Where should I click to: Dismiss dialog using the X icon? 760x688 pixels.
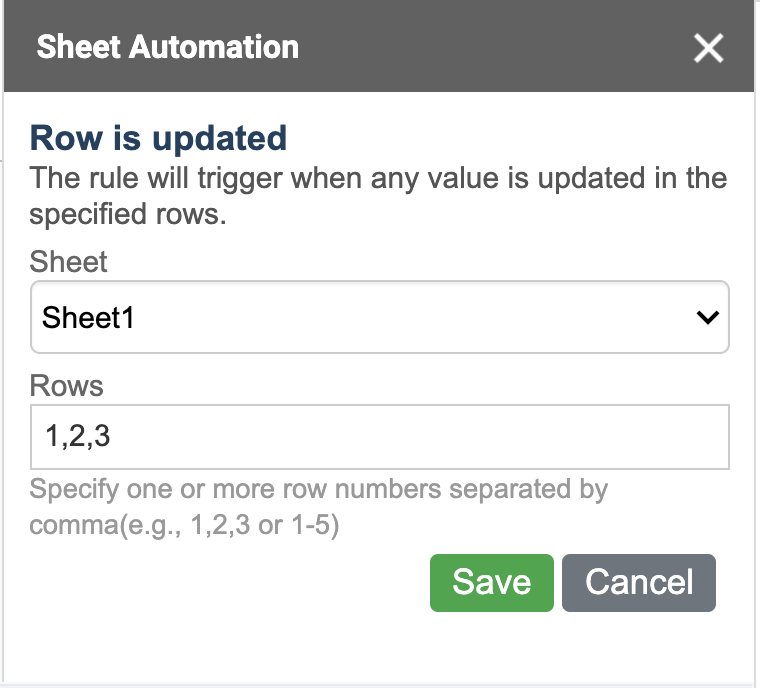(x=708, y=48)
